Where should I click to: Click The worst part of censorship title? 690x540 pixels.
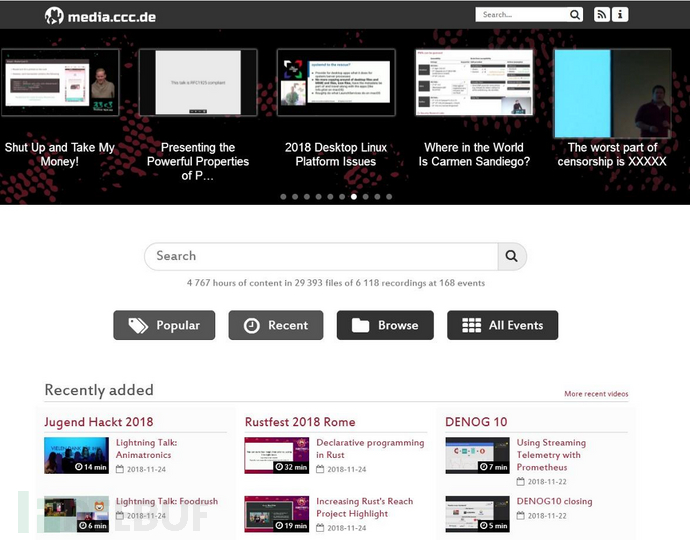point(612,154)
